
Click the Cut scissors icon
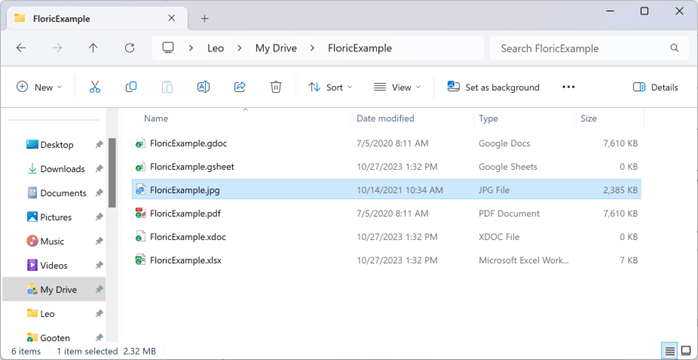coord(95,87)
